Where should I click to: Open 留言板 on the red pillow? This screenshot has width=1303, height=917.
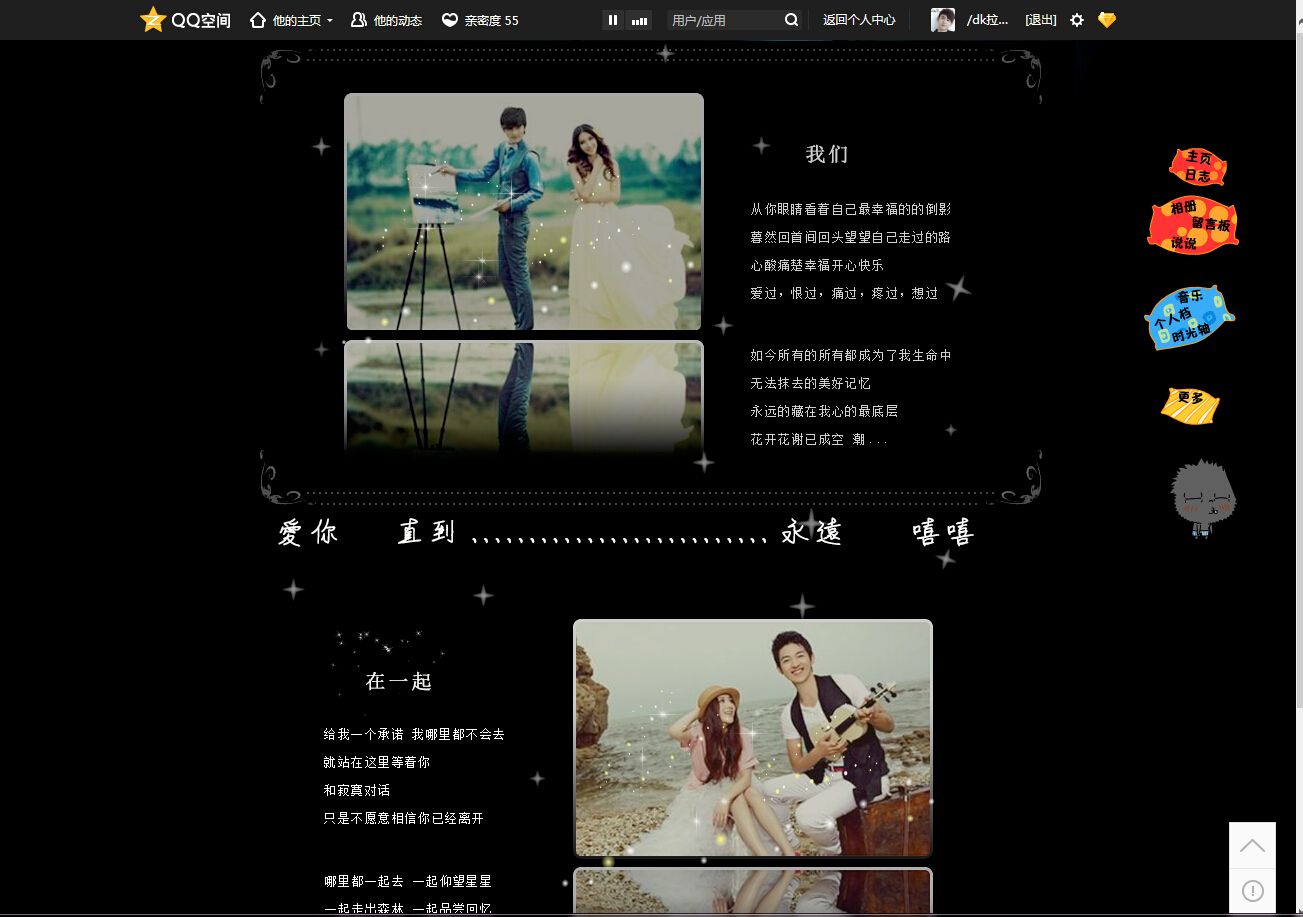click(1211, 225)
